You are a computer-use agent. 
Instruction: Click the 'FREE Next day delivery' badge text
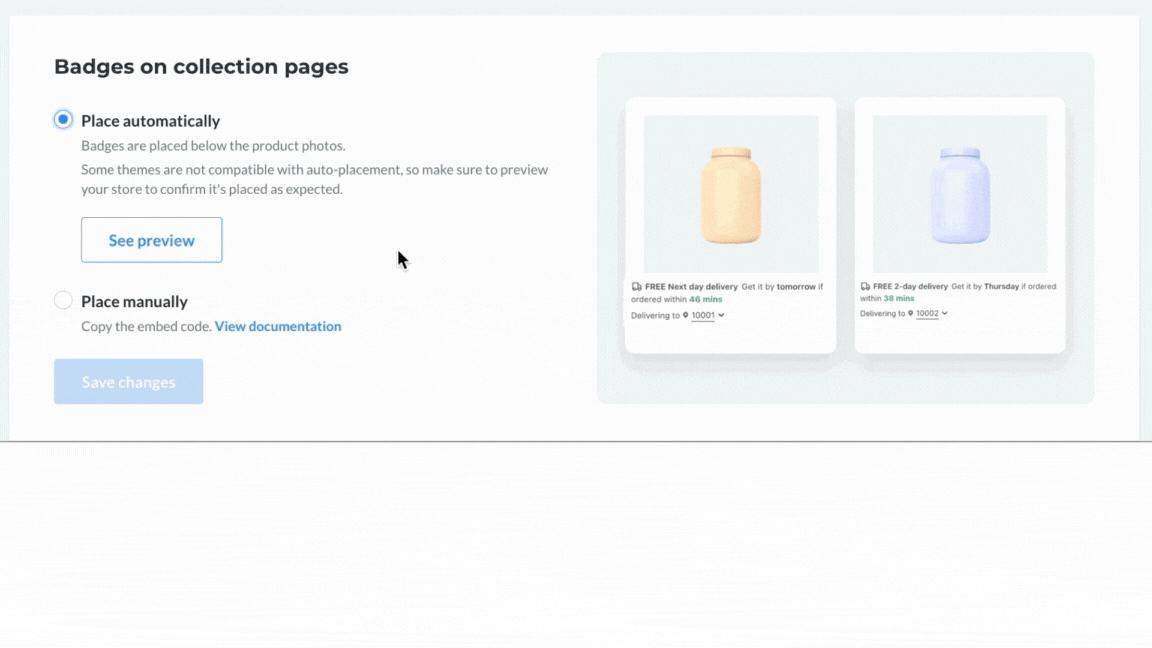pos(691,287)
